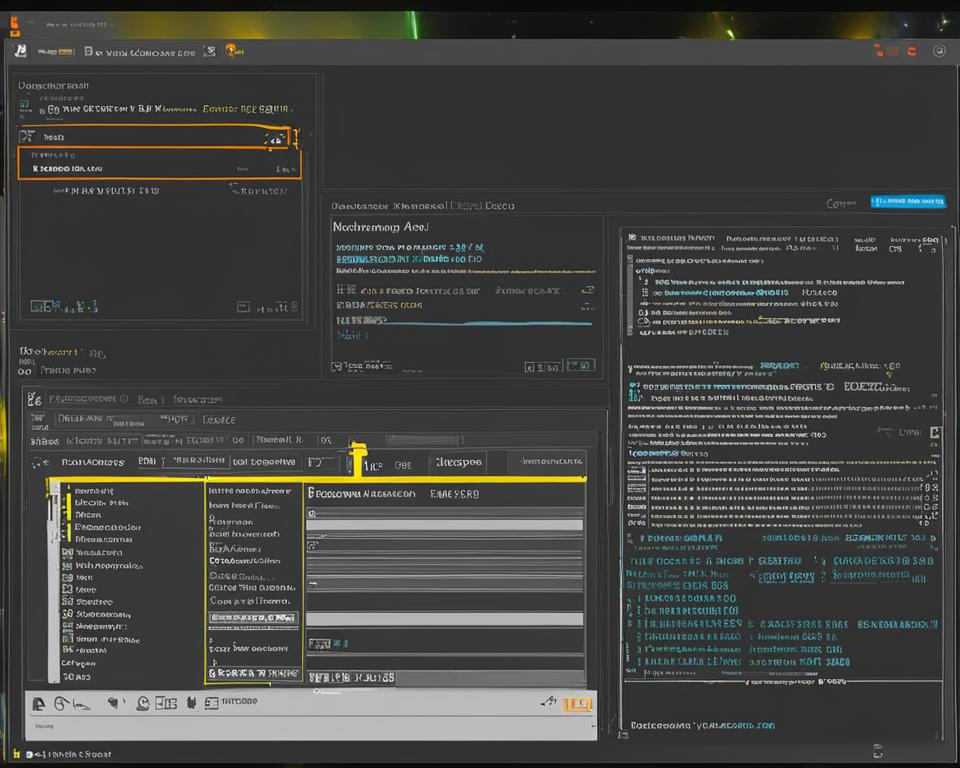Open the dropdown on the orange-highlighted top row
960x768 pixels.
276,140
